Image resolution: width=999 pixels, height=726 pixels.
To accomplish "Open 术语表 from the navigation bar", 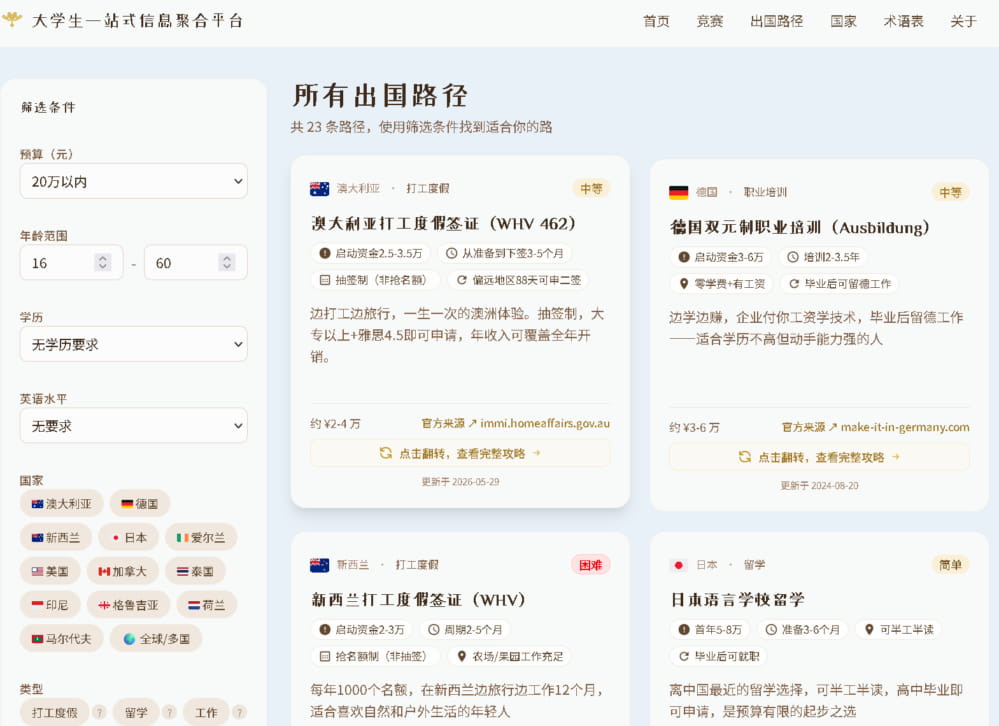I will coord(903,21).
